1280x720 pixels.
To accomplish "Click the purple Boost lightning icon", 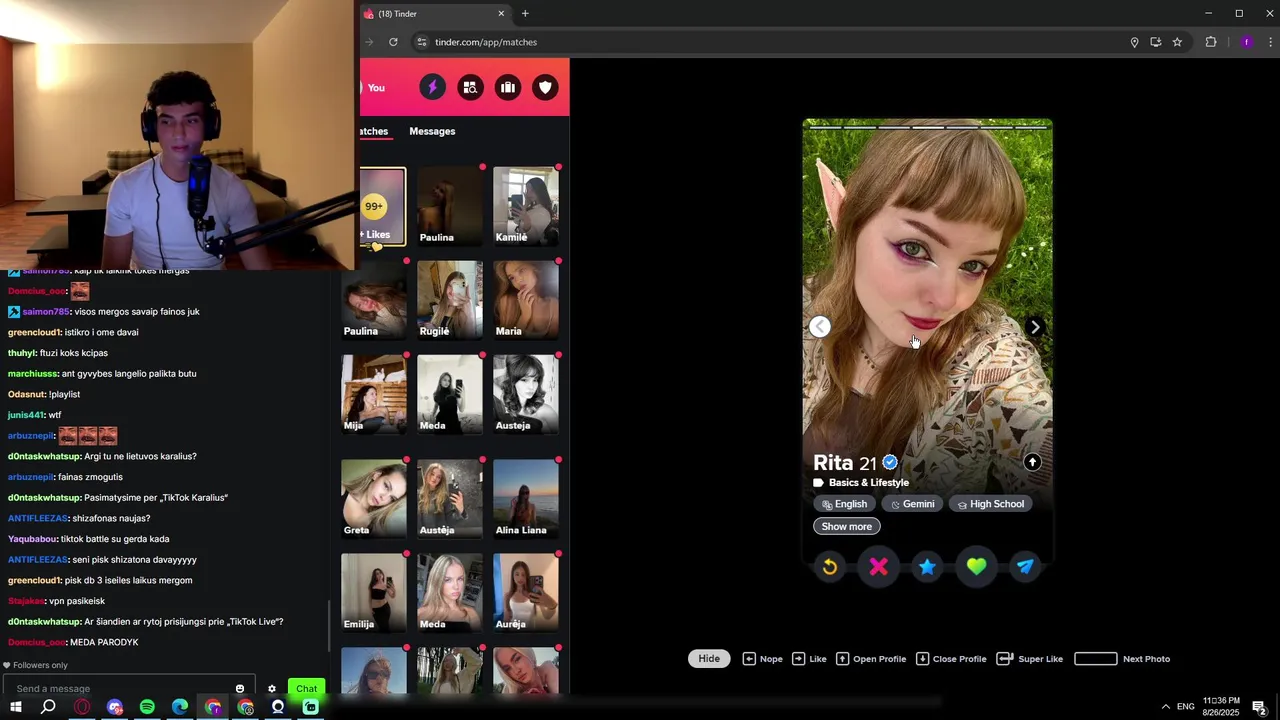I will (x=432, y=88).
